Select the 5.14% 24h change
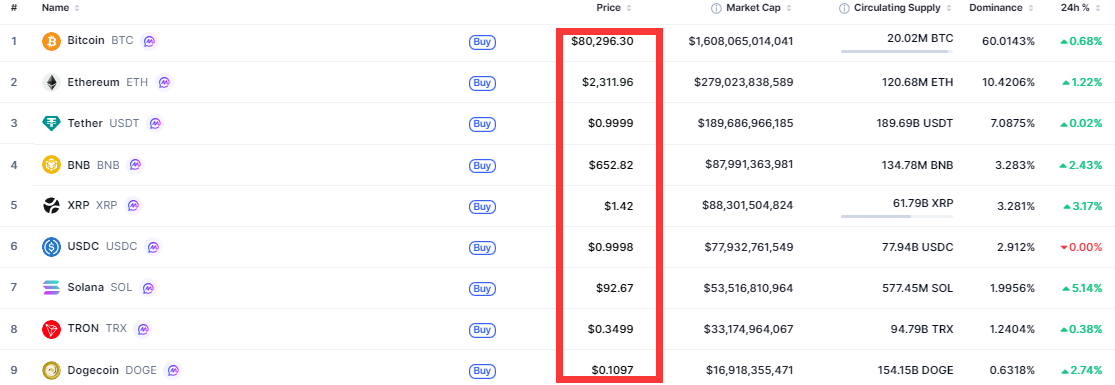This screenshot has width=1115, height=385. click(x=1082, y=288)
